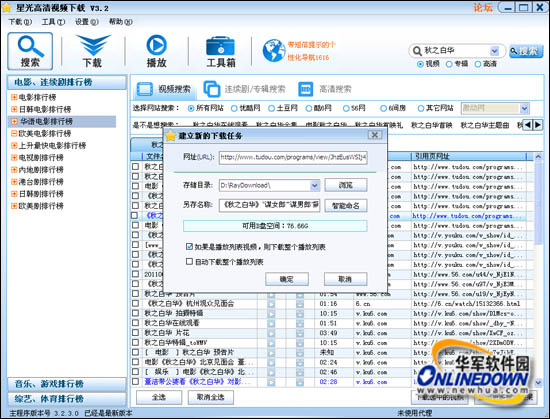Screen dimensions: 550x419
Task: Close the 建立新的下载任务 dialog
Action: click(375, 135)
